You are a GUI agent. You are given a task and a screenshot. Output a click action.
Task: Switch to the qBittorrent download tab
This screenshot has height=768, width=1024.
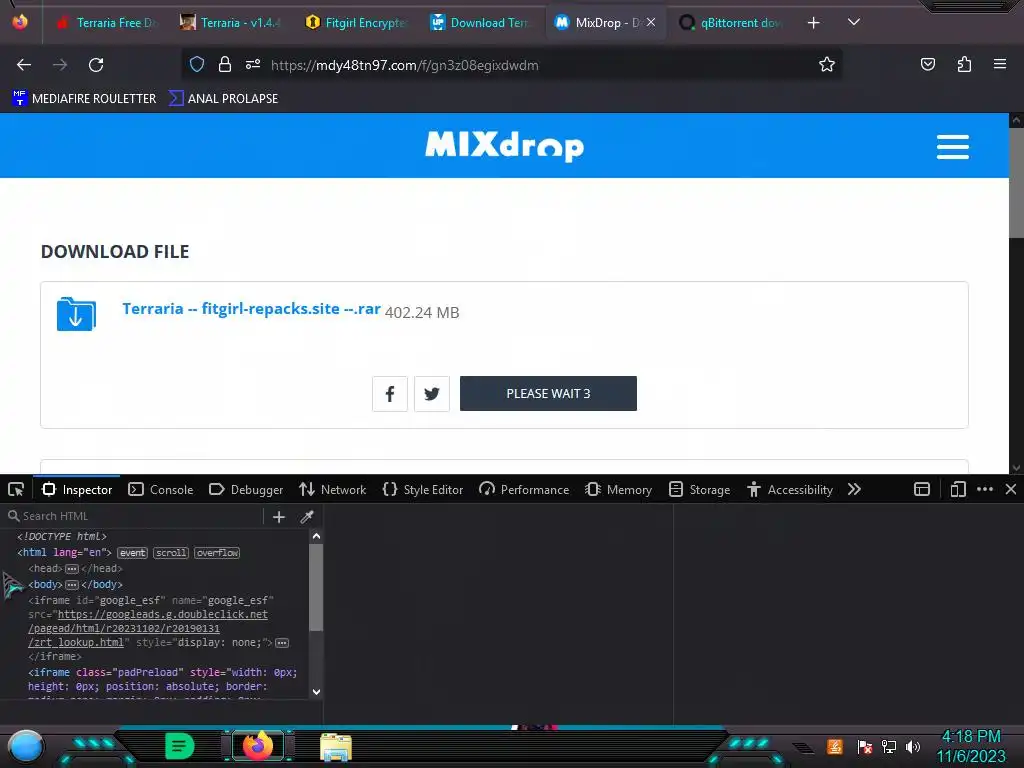730,23
